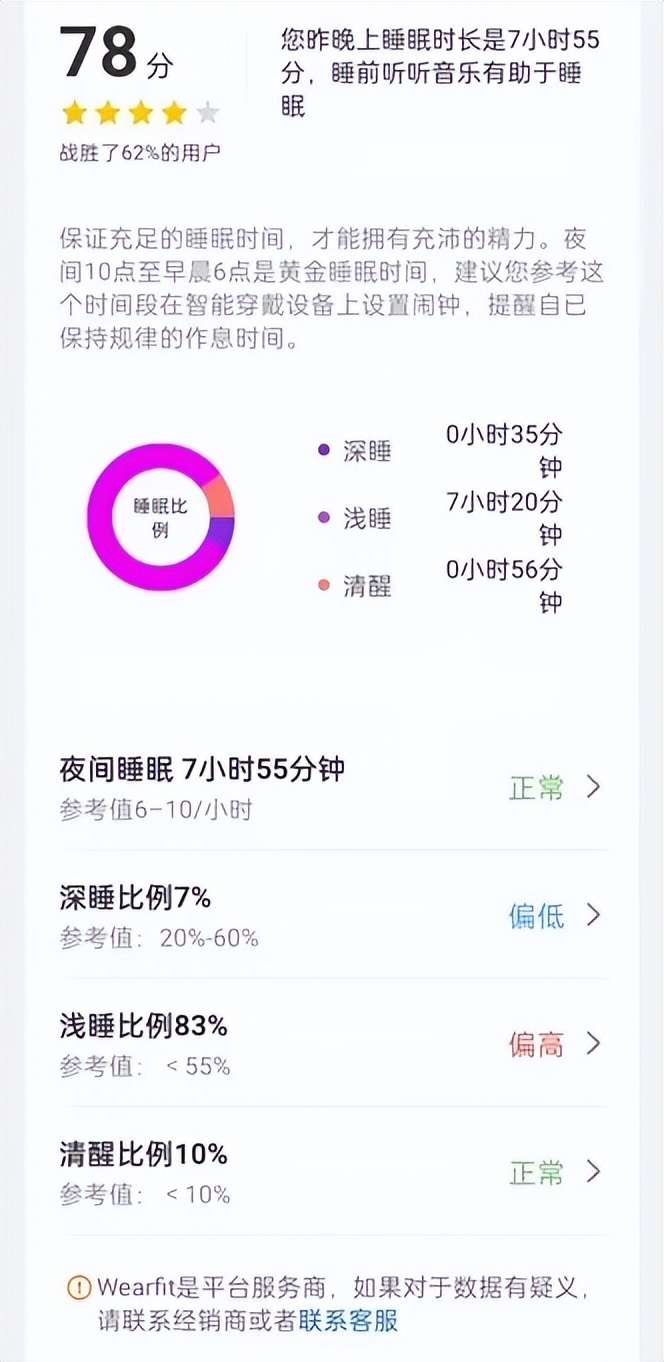The height and width of the screenshot is (1362, 664).
Task: Select the light purple 浅睡 legend dot icon
Action: (x=324, y=519)
